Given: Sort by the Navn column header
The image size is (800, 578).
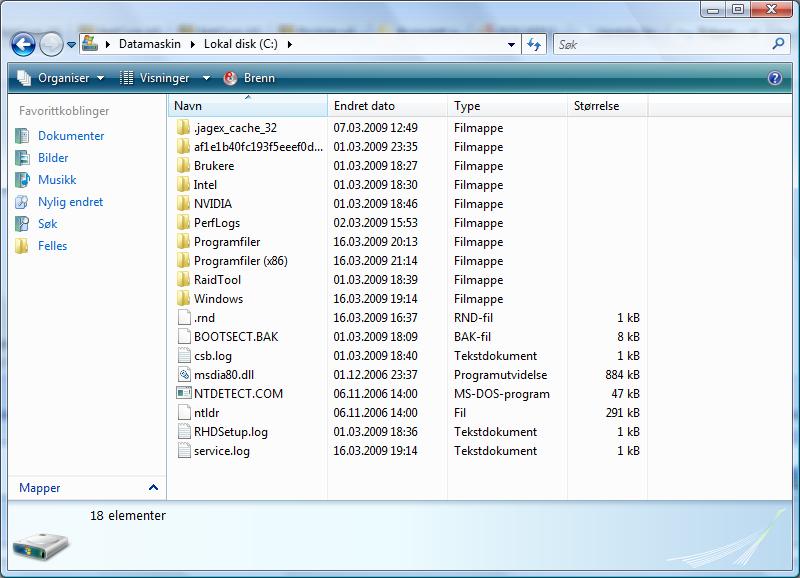Looking at the screenshot, I should [x=247, y=106].
